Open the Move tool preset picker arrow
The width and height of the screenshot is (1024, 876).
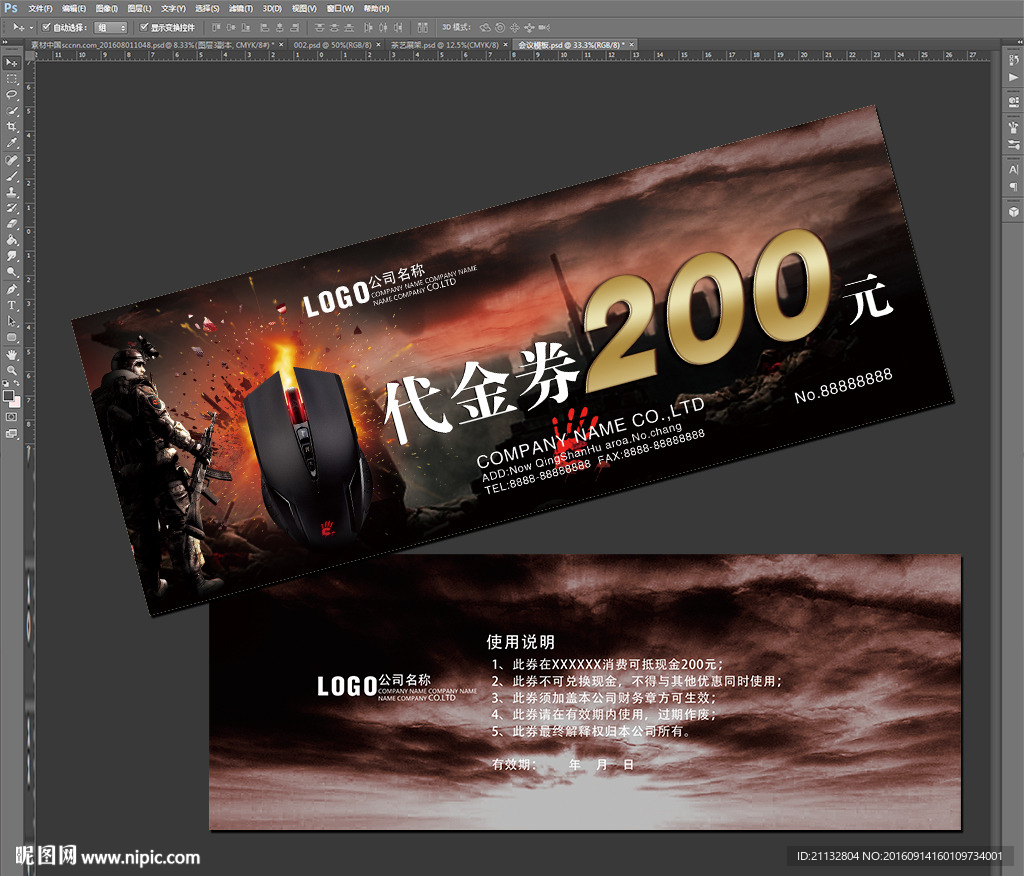31,27
